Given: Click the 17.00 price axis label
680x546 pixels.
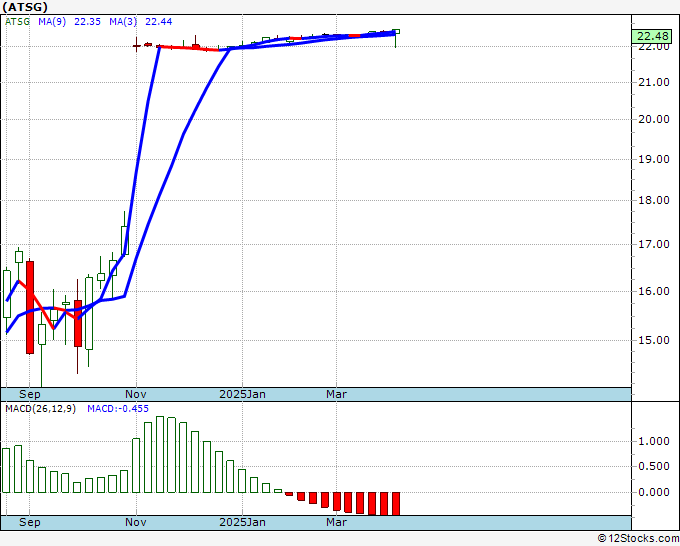Looking at the screenshot, I should pos(654,244).
